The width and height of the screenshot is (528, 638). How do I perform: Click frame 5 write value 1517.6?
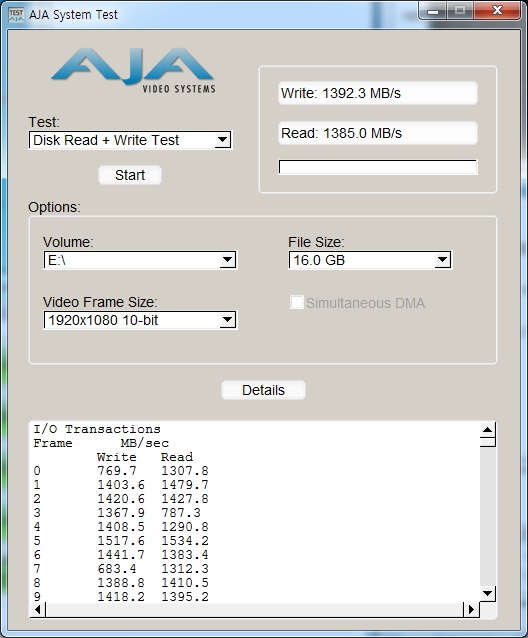point(121,540)
